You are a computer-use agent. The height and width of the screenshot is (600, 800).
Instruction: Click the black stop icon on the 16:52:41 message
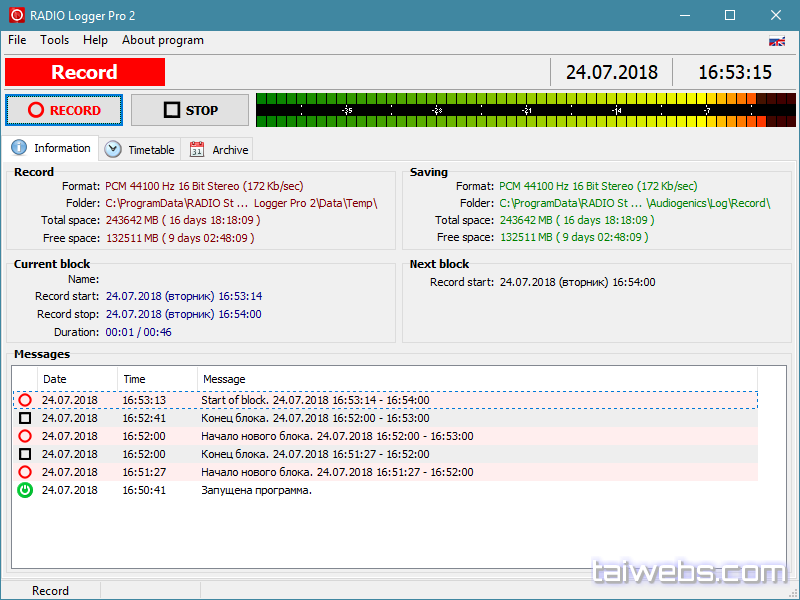click(x=25, y=418)
